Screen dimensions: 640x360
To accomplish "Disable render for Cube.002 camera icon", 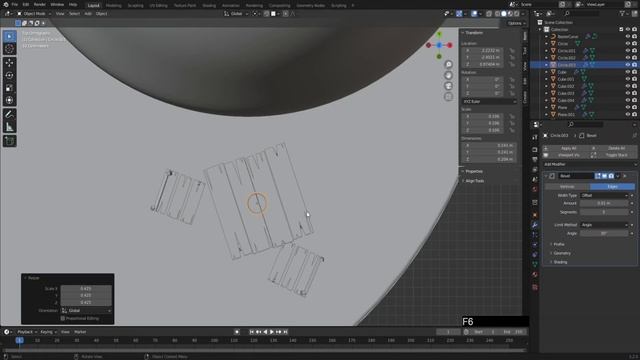I will [x=635, y=86].
